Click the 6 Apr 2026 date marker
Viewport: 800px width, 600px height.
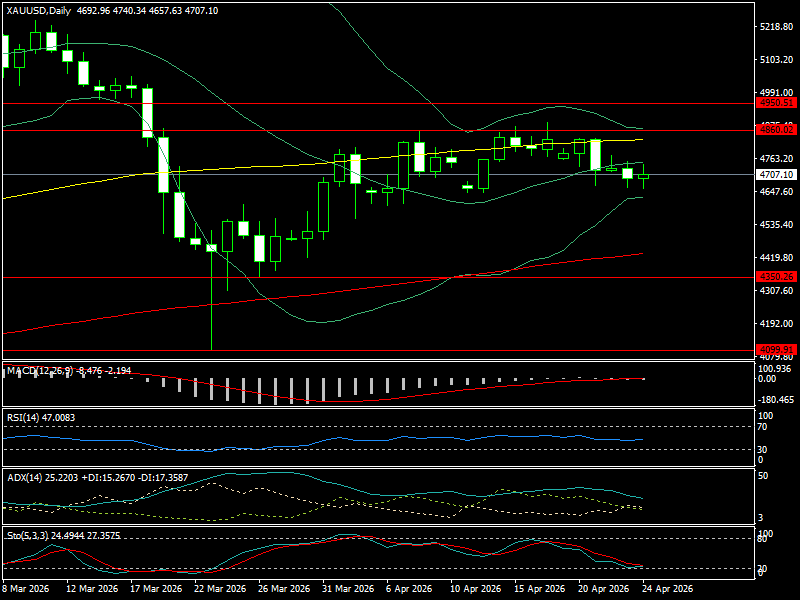[x=408, y=590]
